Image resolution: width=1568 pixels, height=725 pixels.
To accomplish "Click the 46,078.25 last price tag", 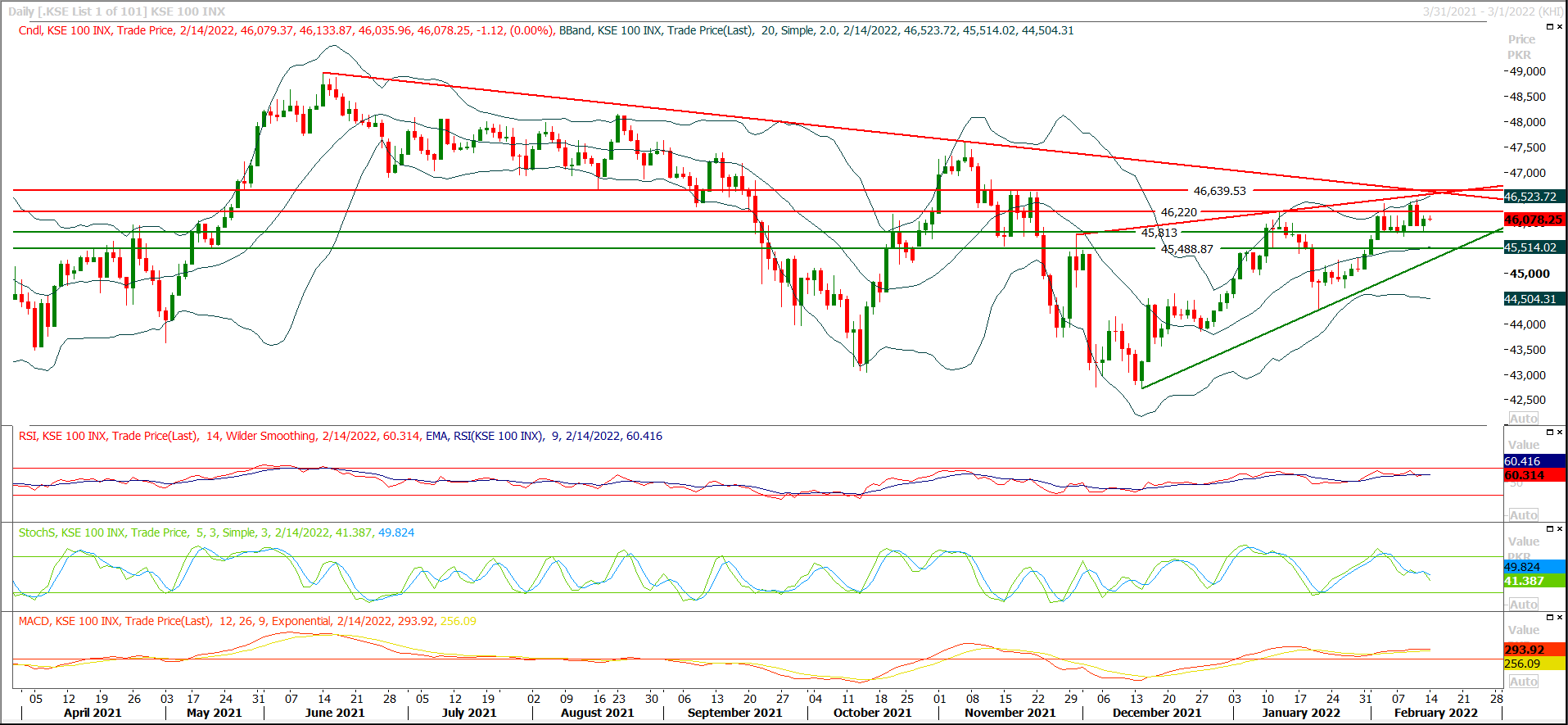I will (1534, 220).
